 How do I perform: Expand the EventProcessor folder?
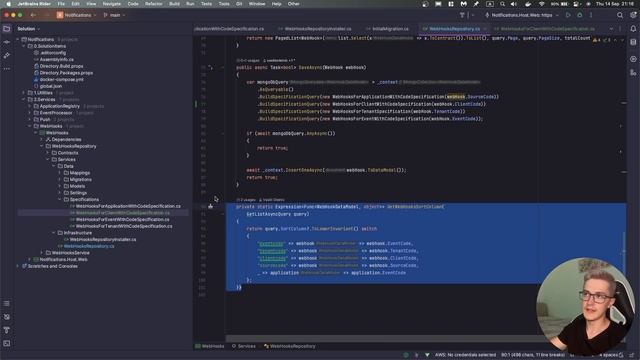click(x=30, y=113)
